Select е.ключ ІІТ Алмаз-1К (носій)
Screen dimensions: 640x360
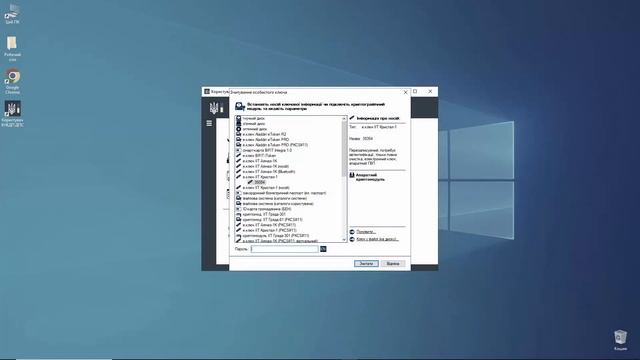pos(265,166)
